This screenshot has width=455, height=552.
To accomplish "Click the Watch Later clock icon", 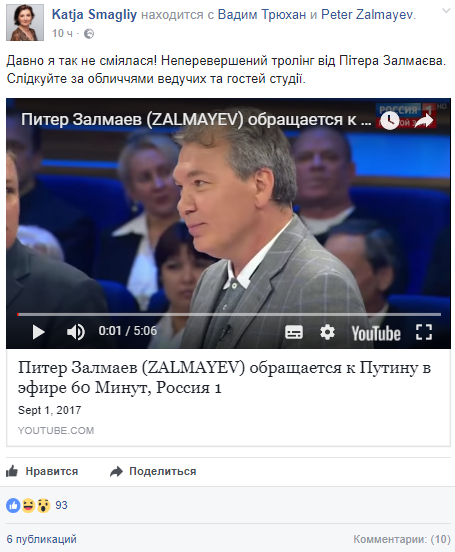I will [x=390, y=120].
